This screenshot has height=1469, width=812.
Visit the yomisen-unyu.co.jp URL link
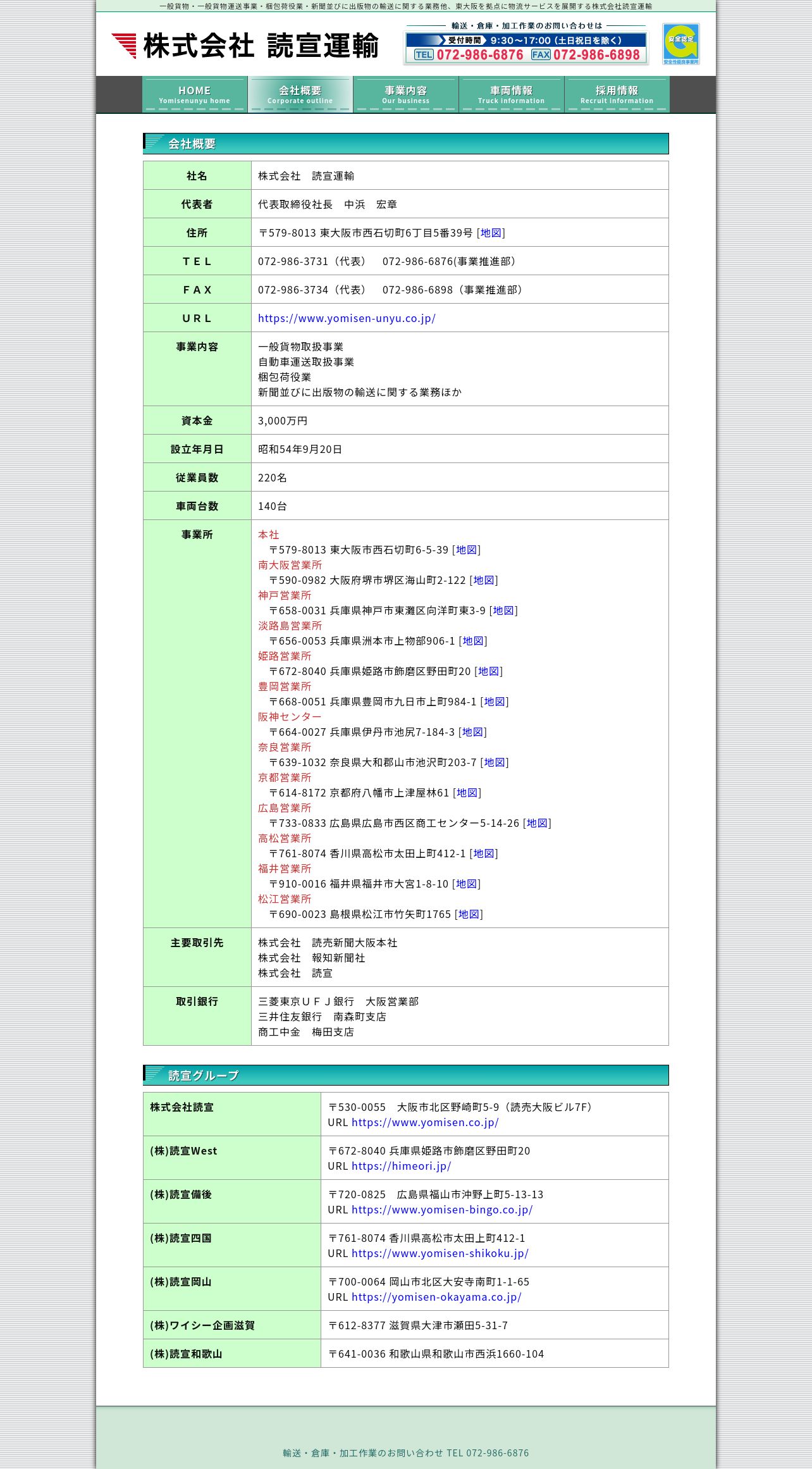tap(347, 318)
